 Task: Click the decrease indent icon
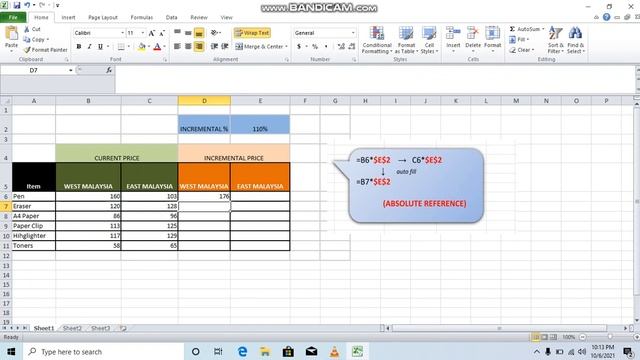tap(214, 47)
